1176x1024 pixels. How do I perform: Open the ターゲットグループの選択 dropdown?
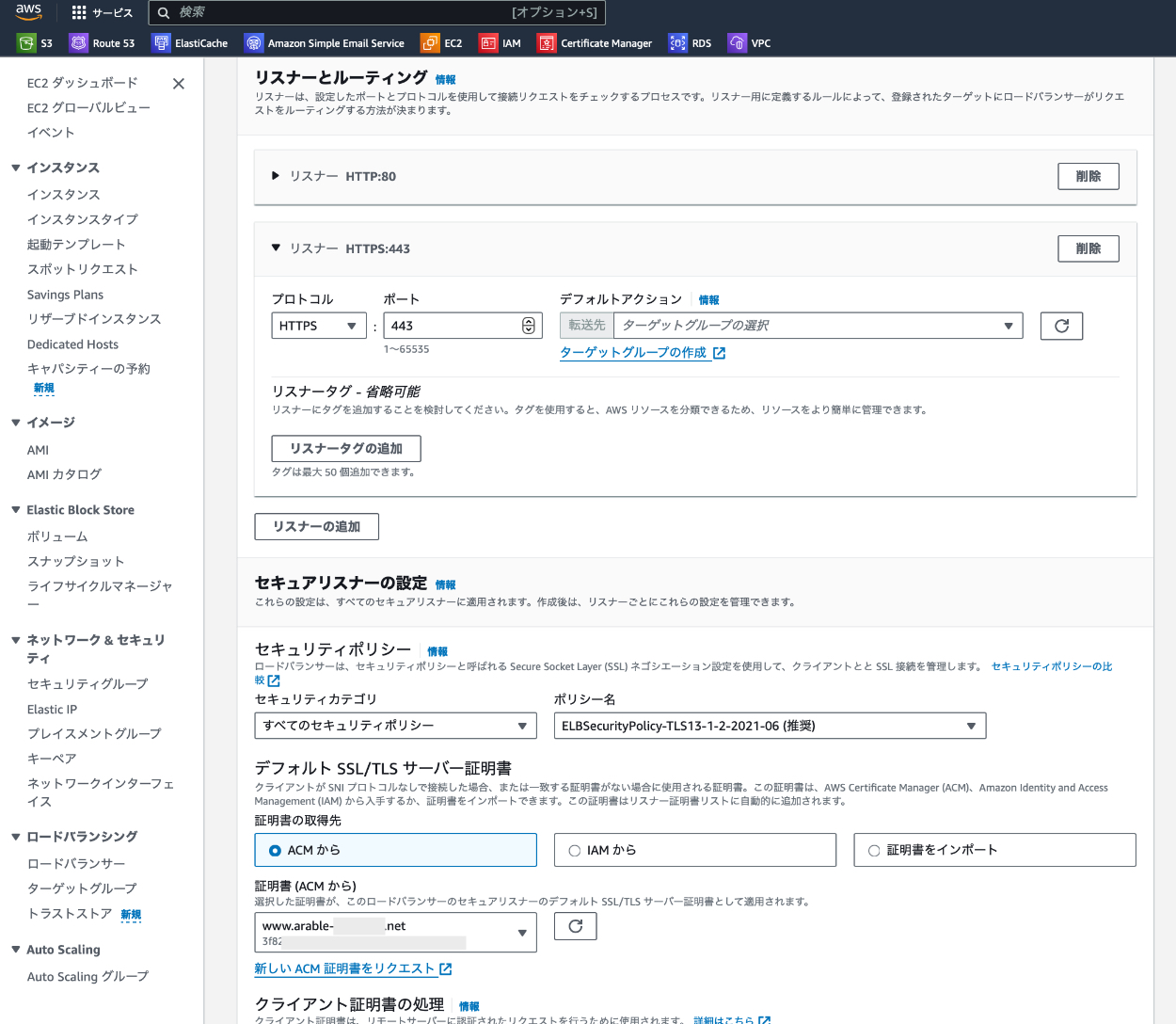(x=817, y=326)
